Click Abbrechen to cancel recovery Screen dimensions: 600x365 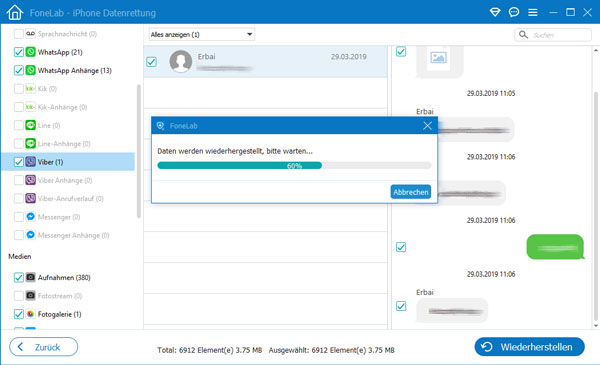[x=411, y=192]
